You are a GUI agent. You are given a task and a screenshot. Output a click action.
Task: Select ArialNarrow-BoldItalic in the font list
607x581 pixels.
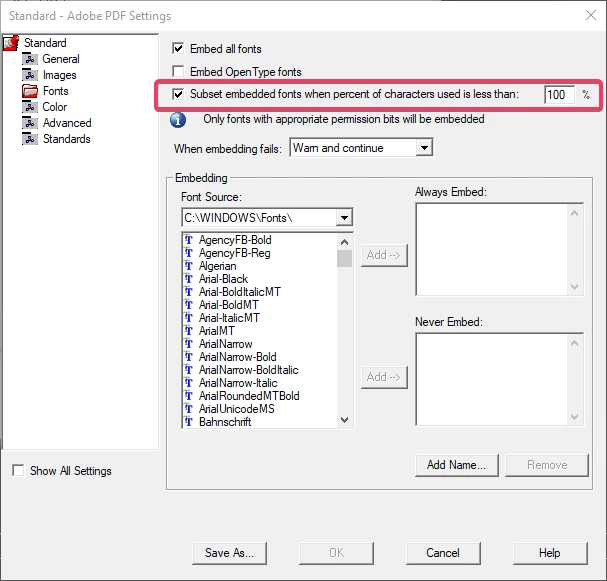[249, 370]
